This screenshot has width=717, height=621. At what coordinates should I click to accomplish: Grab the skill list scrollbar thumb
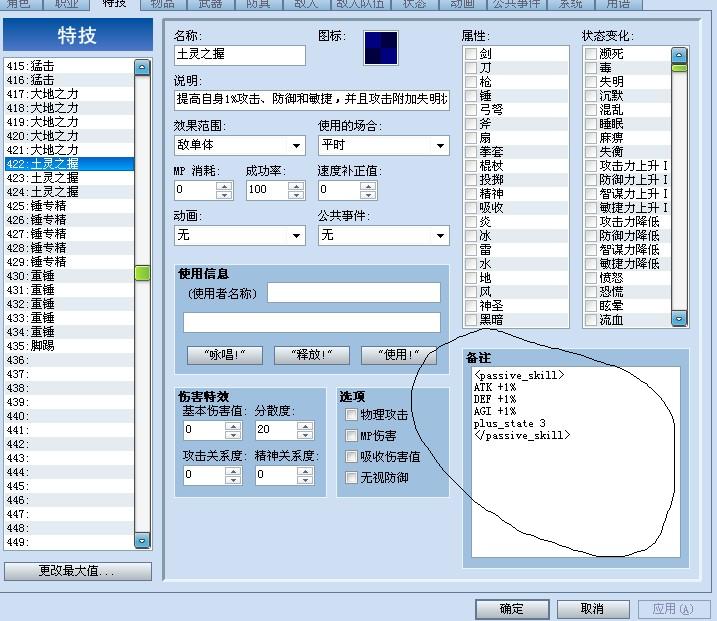pyautogui.click(x=142, y=273)
